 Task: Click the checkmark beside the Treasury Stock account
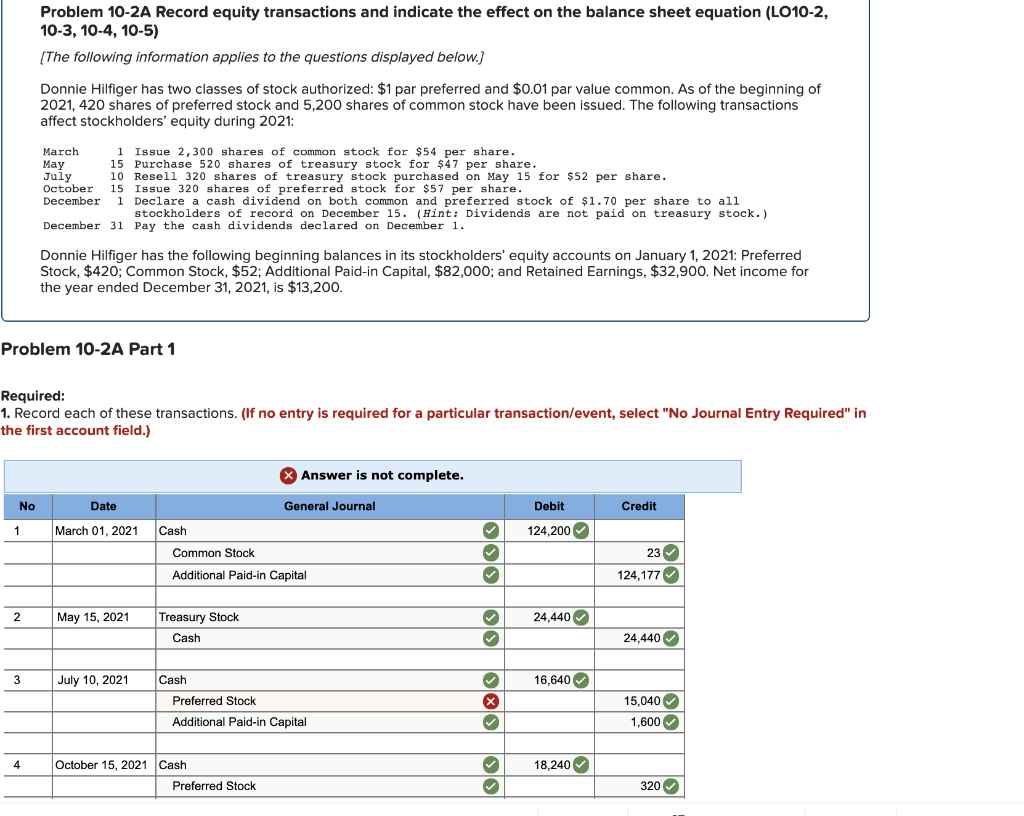click(x=490, y=617)
